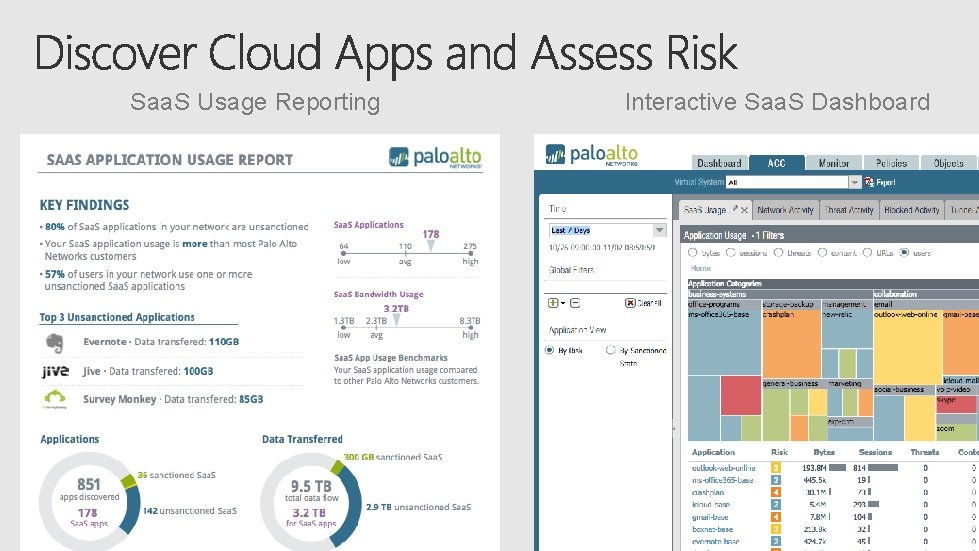Image resolution: width=979 pixels, height=551 pixels.
Task: Open boxnet-base application link
Action: click(712, 529)
